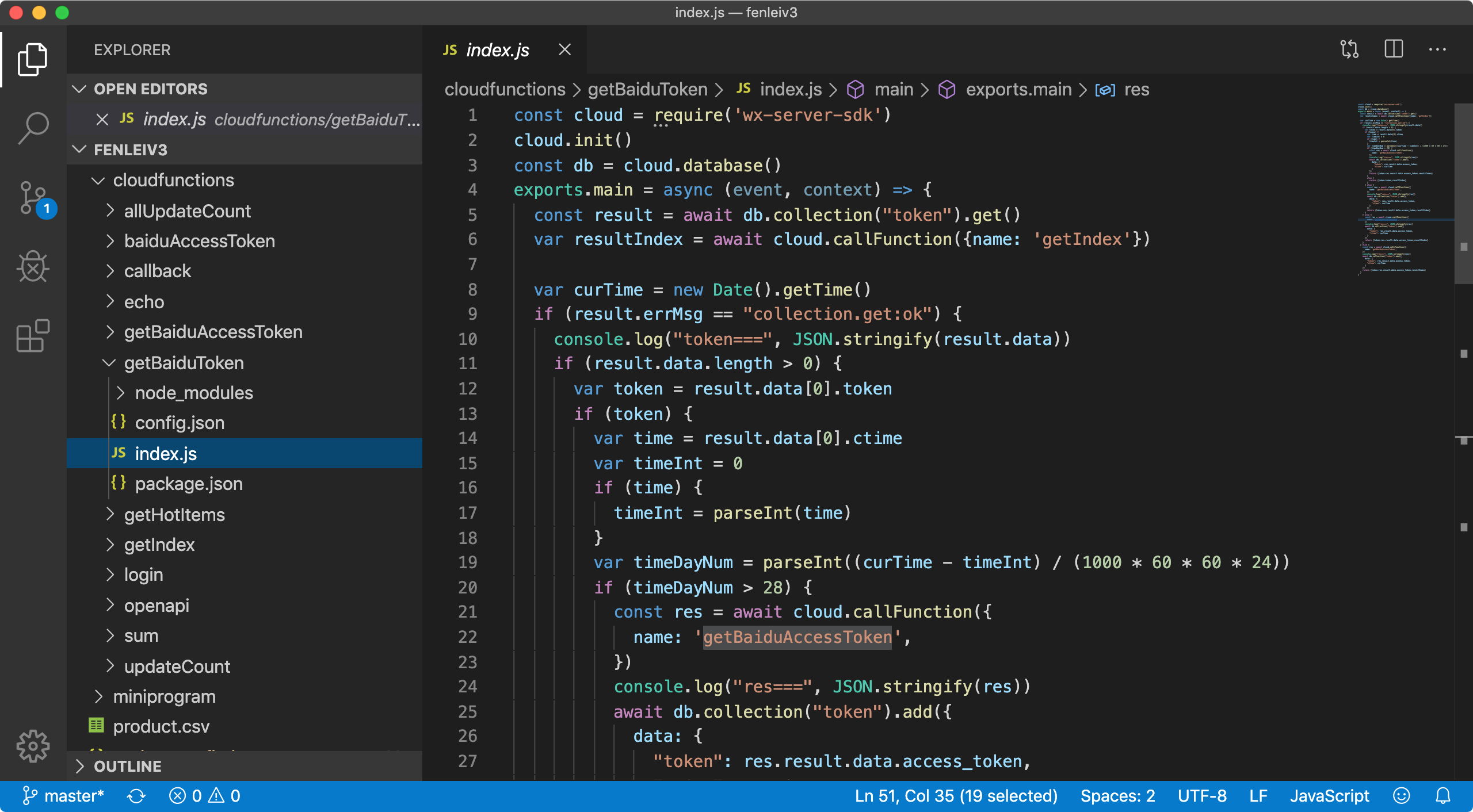The width and height of the screenshot is (1473, 812).
Task: Open the Extensions view
Action: point(33,336)
